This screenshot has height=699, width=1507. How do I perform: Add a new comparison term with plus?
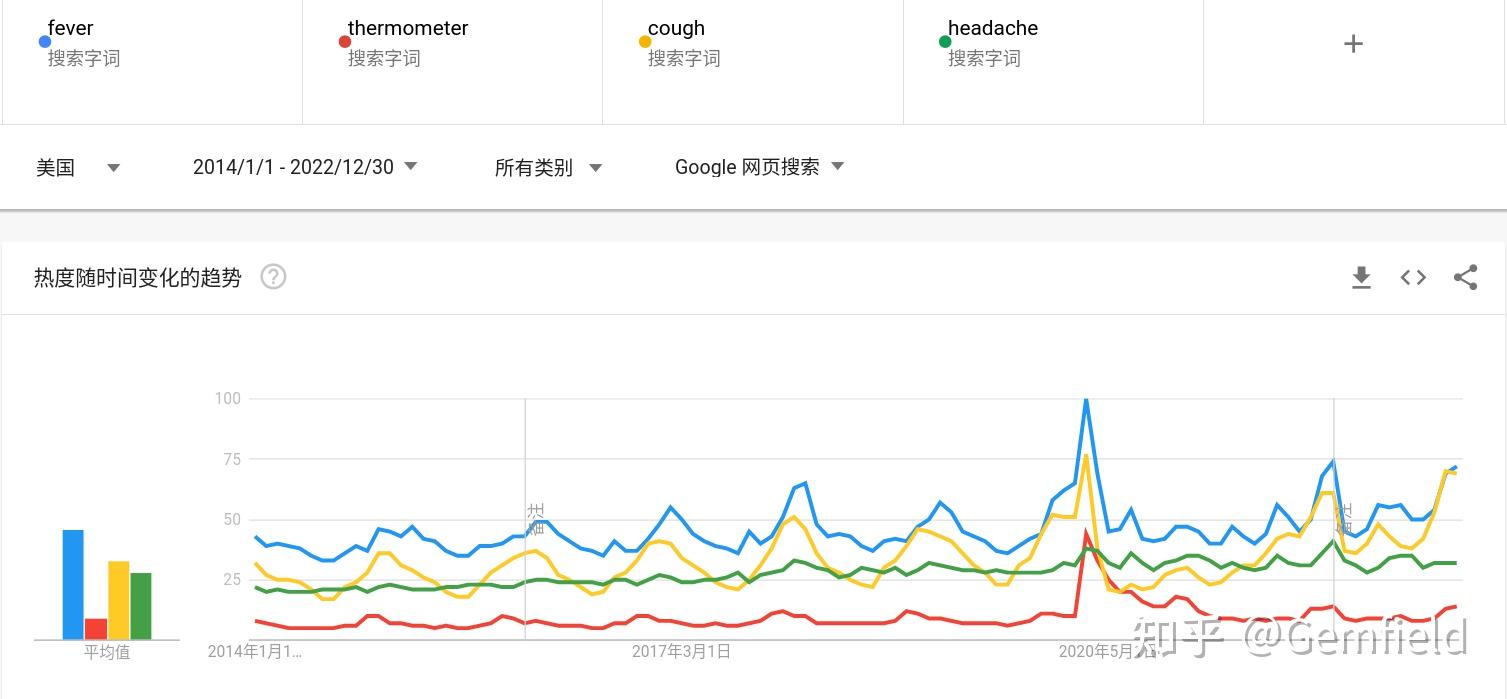pyautogui.click(x=1353, y=44)
